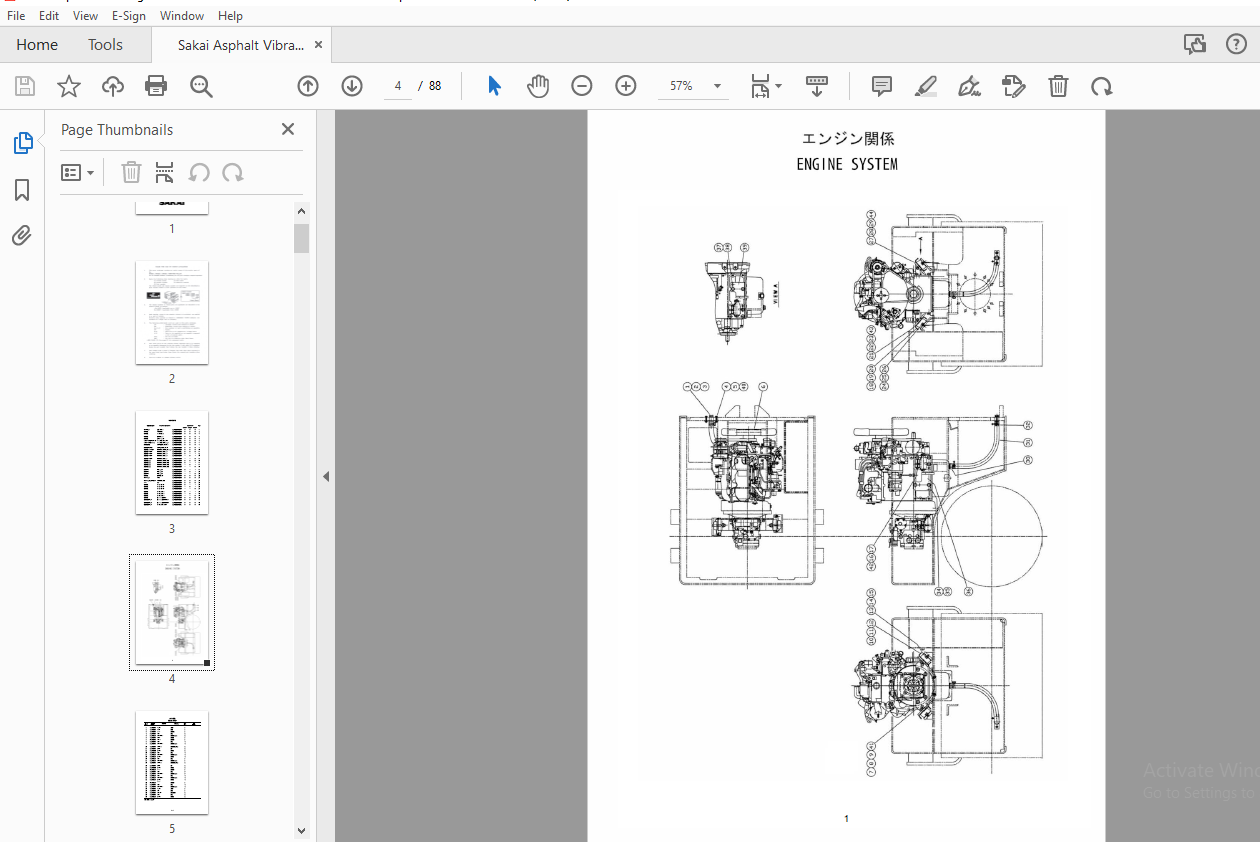Delete page using toolbar trash icon
Screen dimensions: 1260x842
pos(1058,86)
